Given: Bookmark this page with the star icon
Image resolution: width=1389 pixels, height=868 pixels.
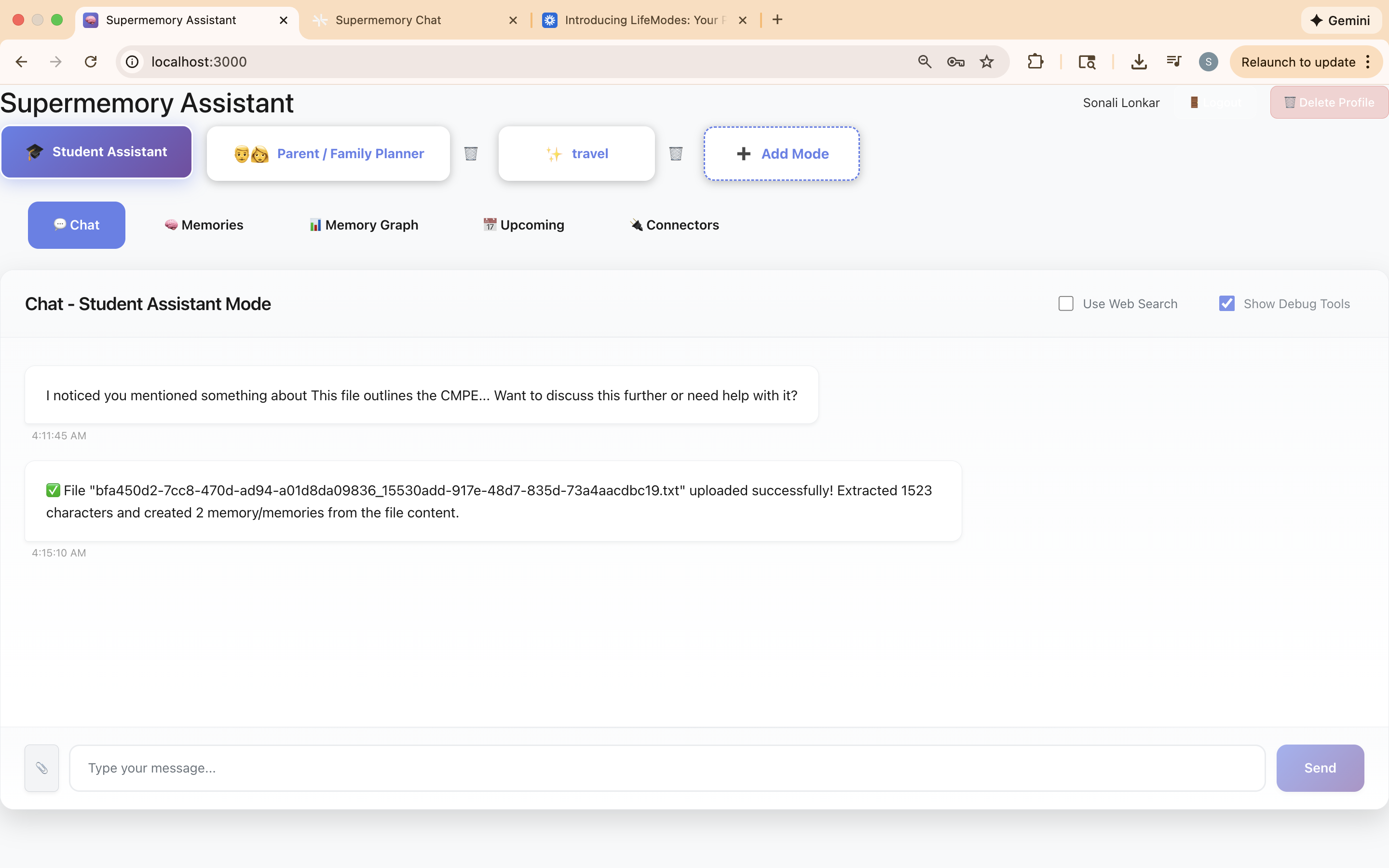Looking at the screenshot, I should (x=986, y=61).
